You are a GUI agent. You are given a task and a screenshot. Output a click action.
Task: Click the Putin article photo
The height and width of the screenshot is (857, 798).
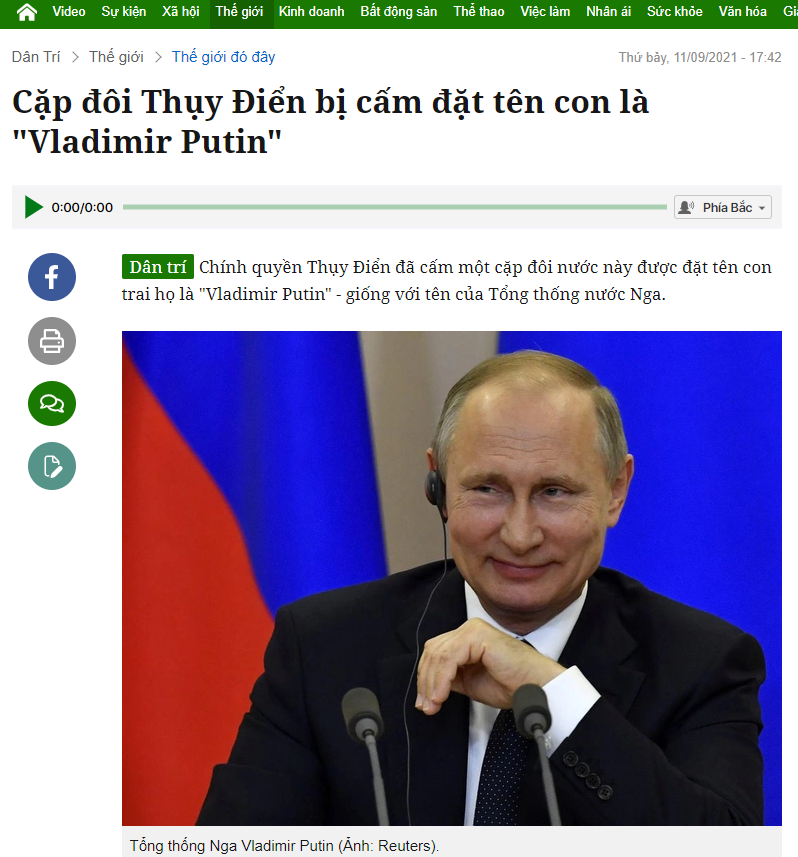pyautogui.click(x=451, y=578)
